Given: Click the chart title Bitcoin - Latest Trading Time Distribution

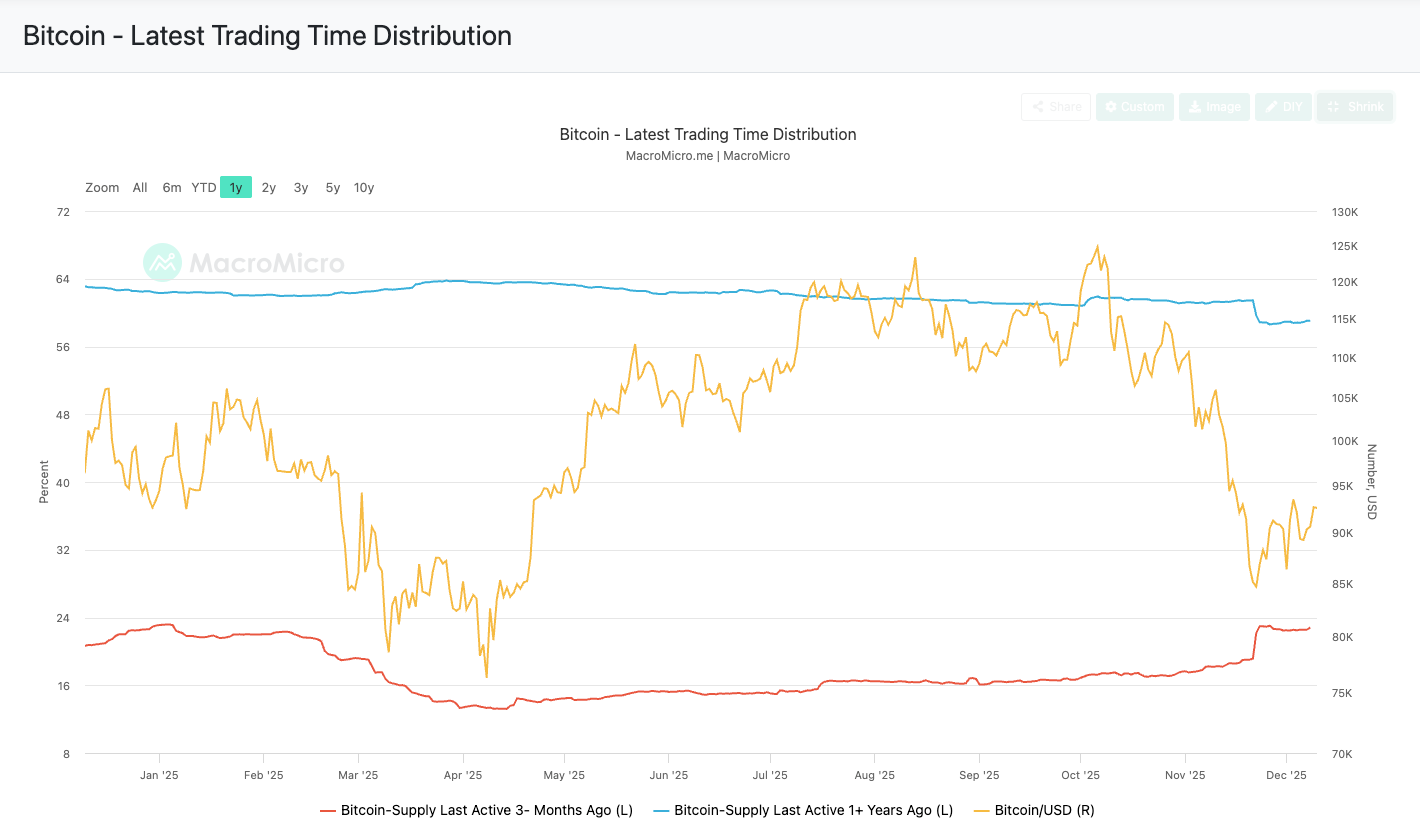Looking at the screenshot, I should tap(707, 134).
